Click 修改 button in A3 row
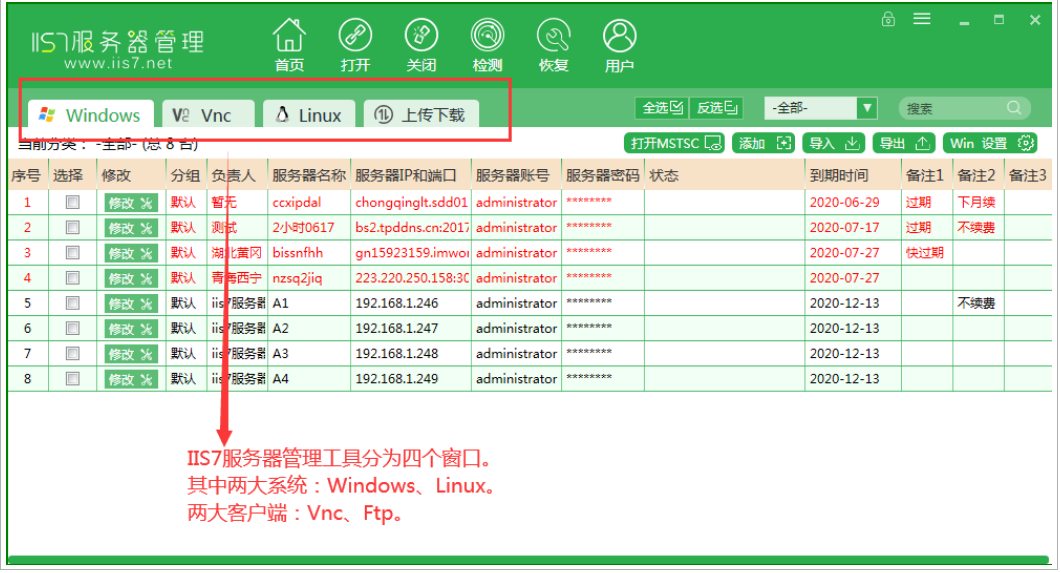 [131, 354]
